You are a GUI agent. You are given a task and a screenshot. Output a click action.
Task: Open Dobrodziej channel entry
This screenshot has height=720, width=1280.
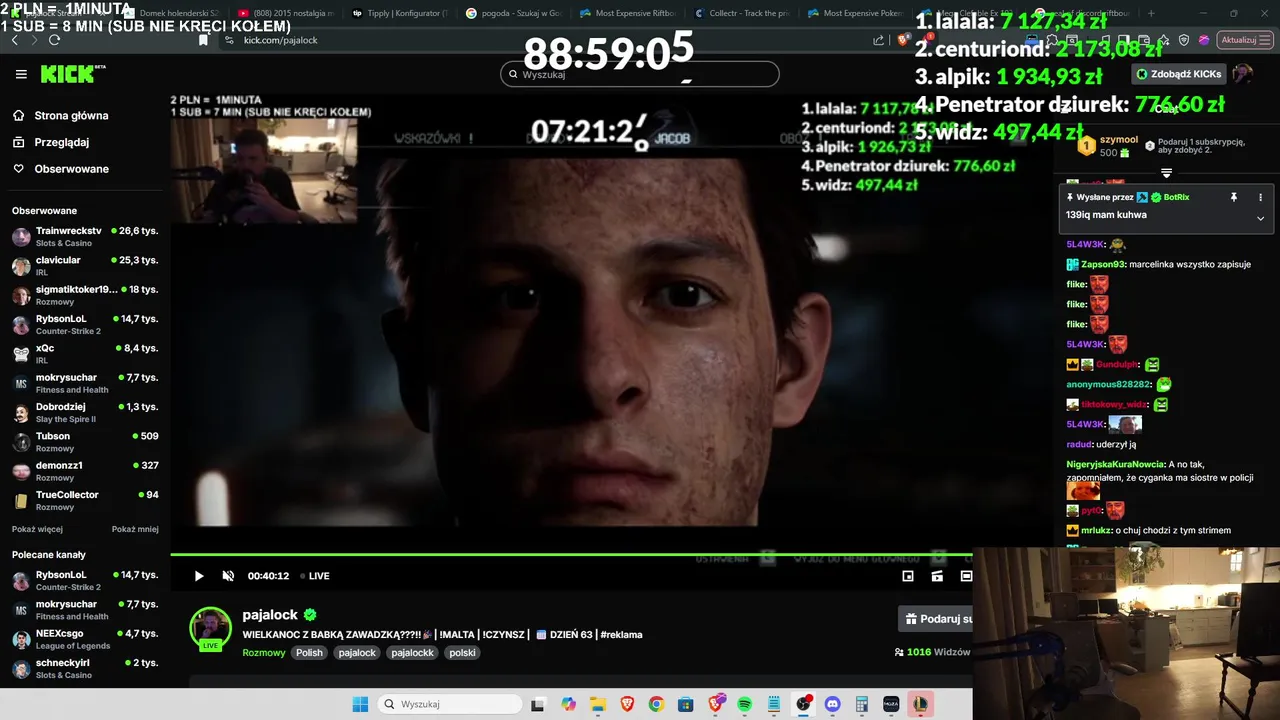tap(85, 412)
